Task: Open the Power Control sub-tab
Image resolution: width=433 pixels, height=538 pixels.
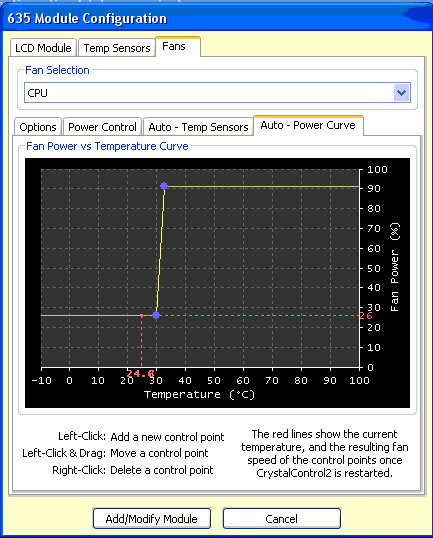Action: pyautogui.click(x=102, y=127)
